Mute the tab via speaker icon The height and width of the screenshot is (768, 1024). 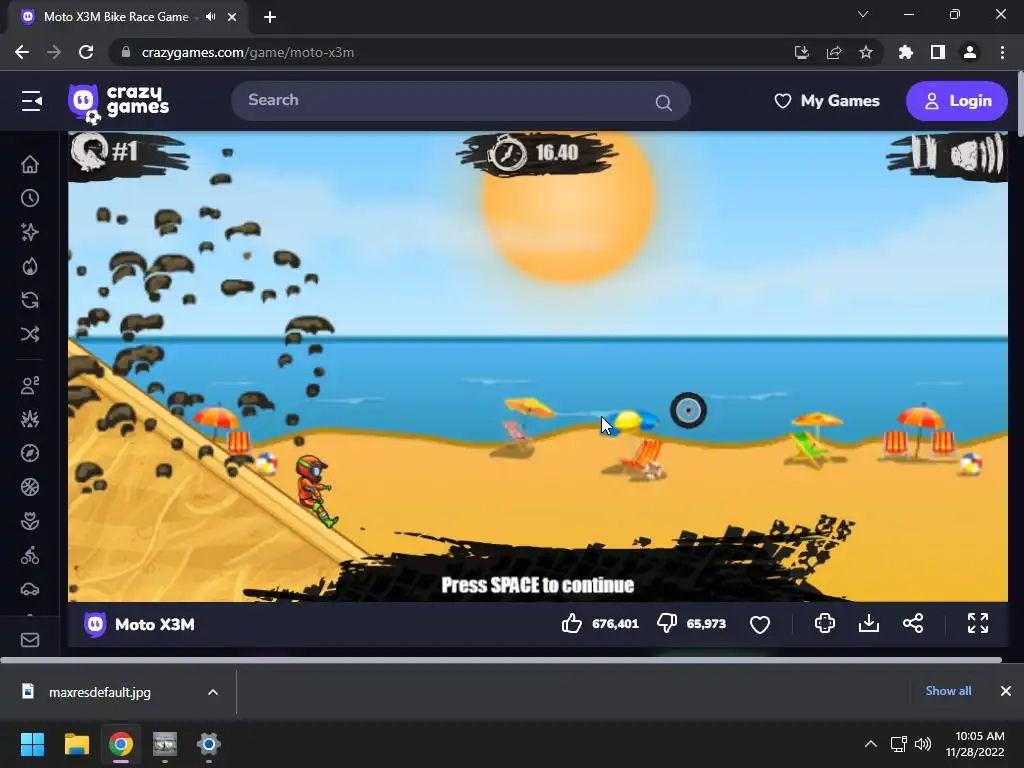[x=210, y=17]
